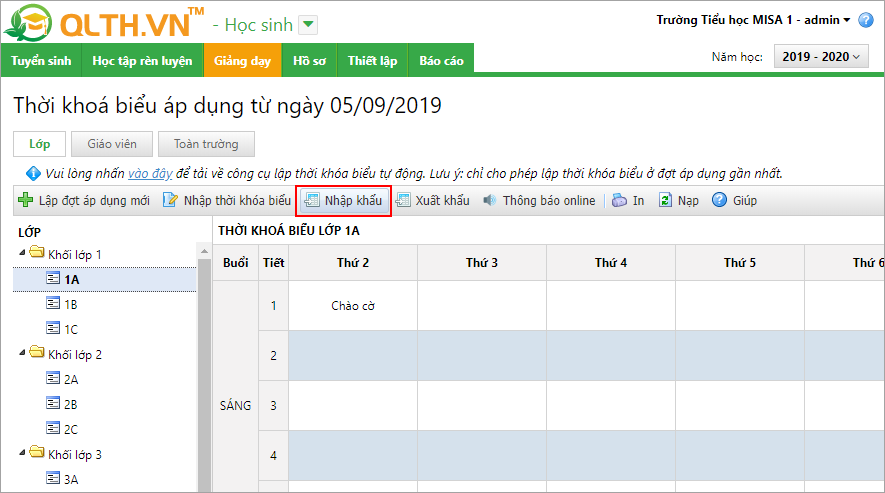Screen dimensions: 885x493
Task: Collapse the Khối lớp 1 tree node
Action: click(22, 254)
